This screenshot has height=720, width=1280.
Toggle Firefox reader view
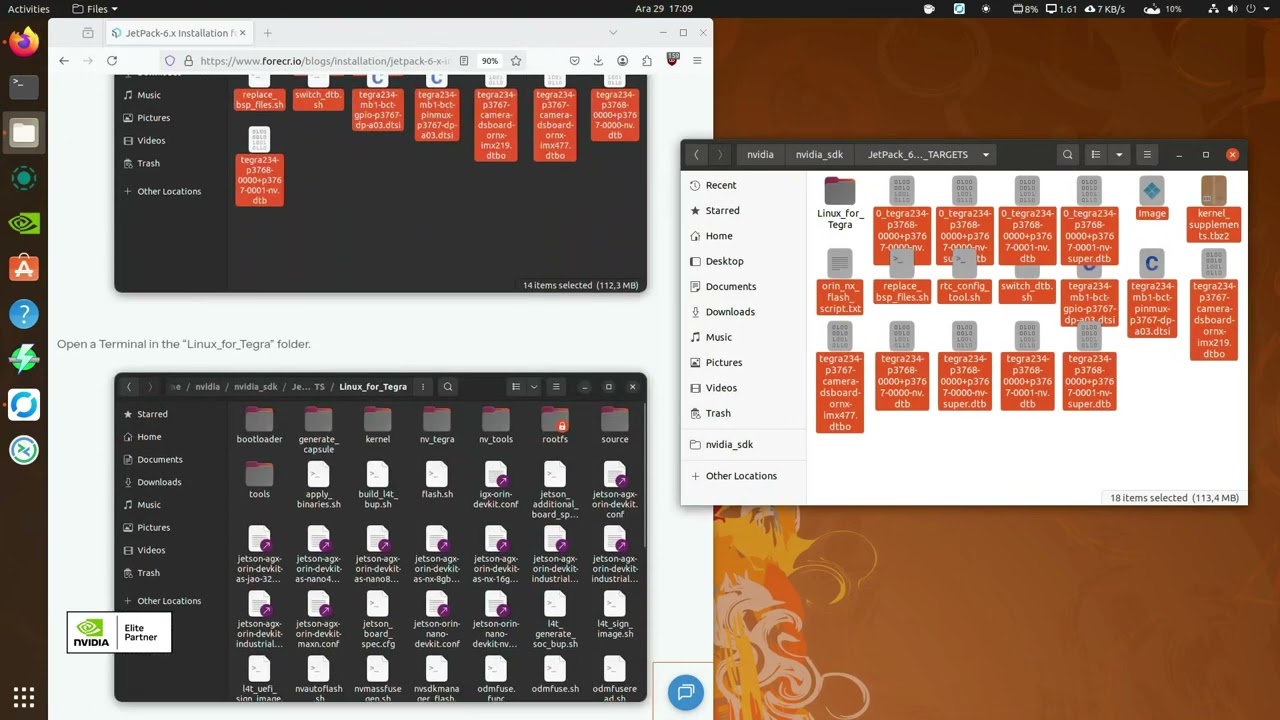464,61
